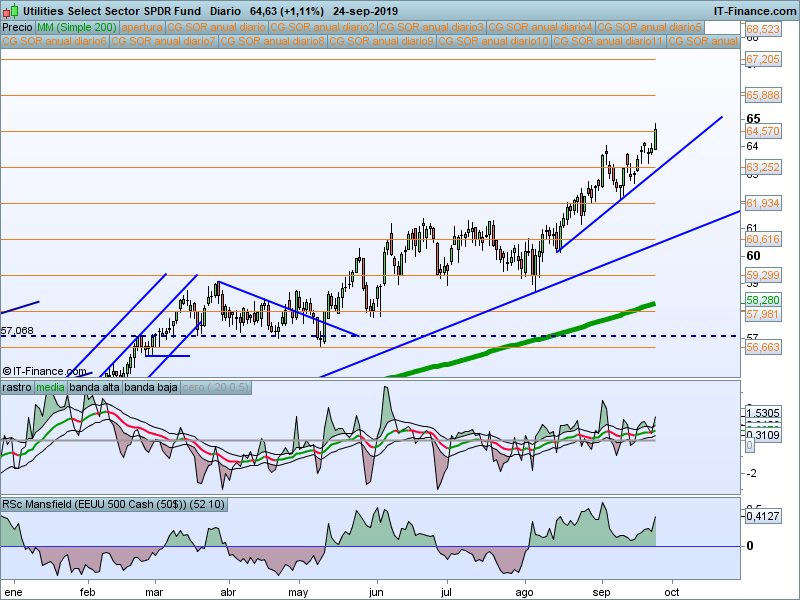Viewport: 800px width, 600px height.
Task: Select the 64,570 price level tag
Action: pos(763,132)
